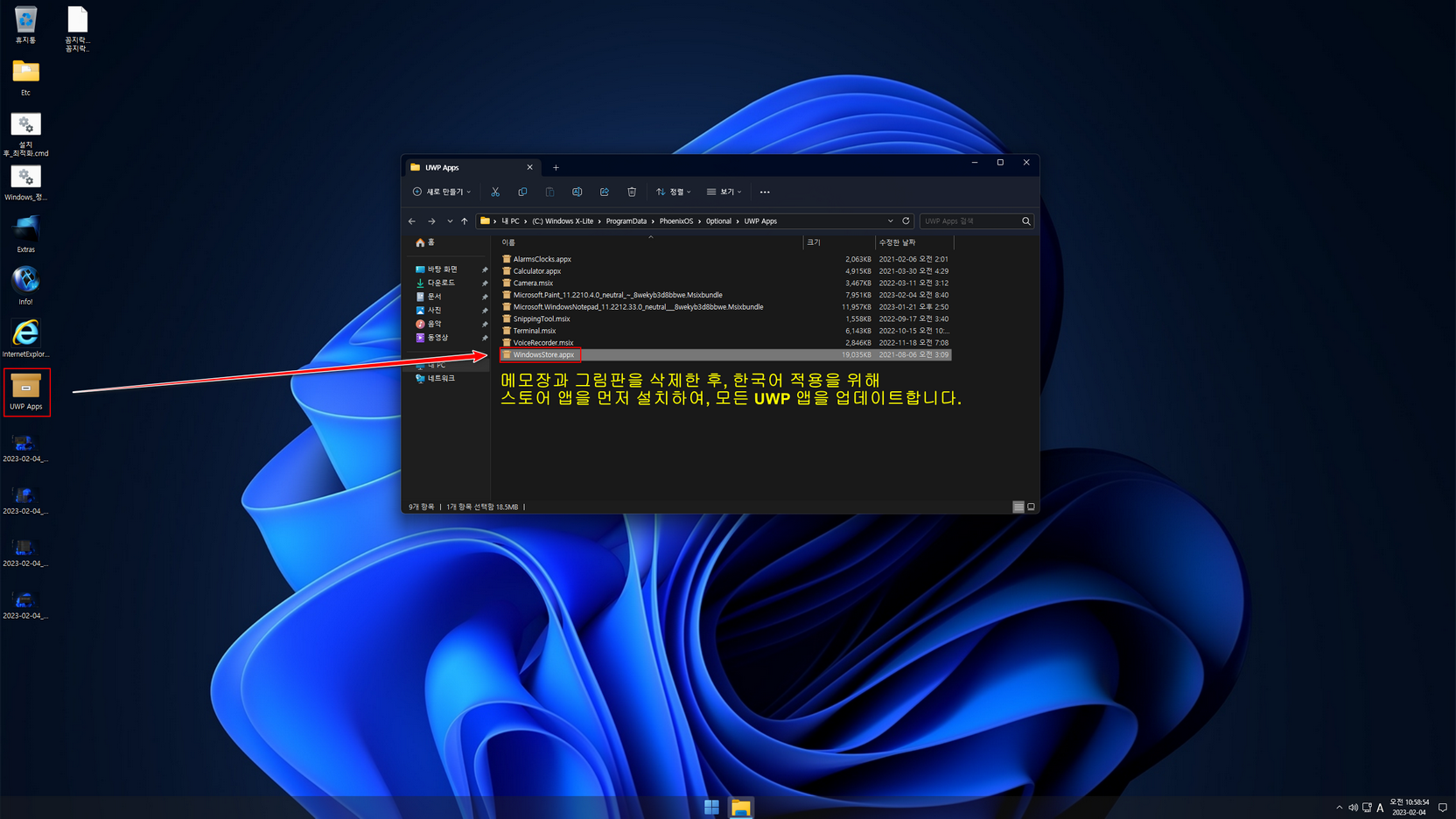Select the Info! desktop icon

(25, 286)
